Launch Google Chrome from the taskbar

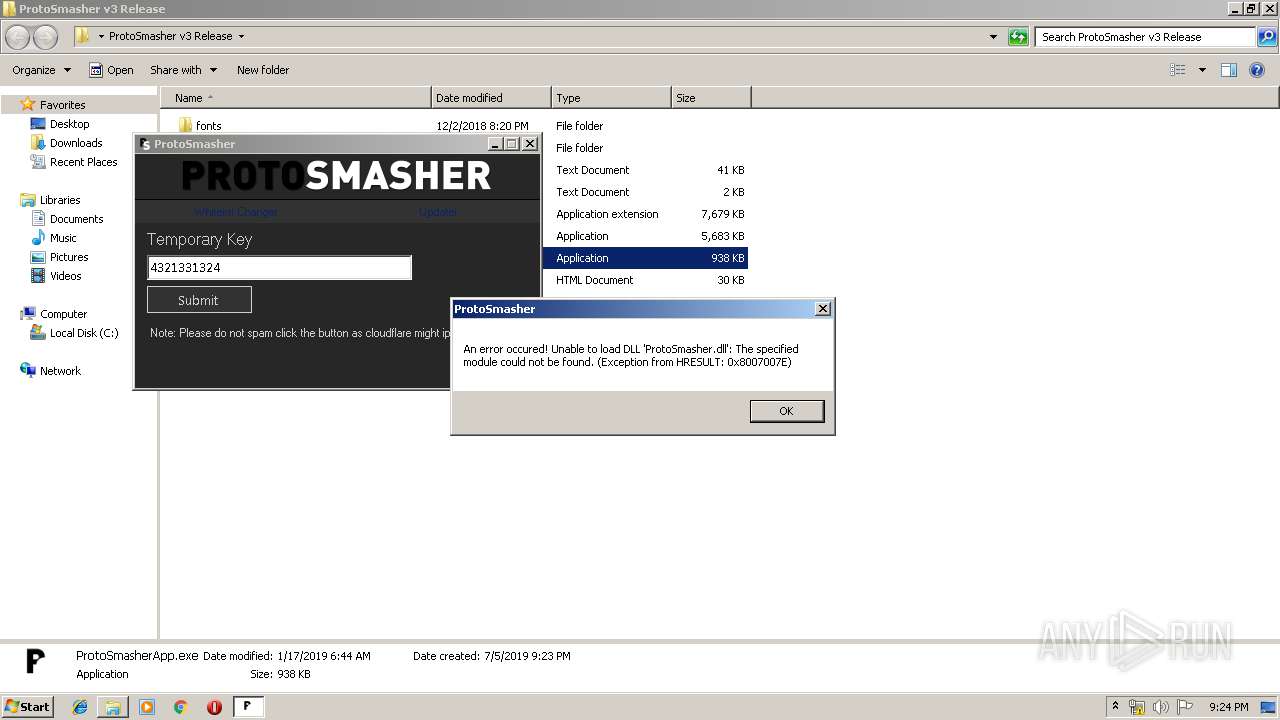[x=181, y=707]
